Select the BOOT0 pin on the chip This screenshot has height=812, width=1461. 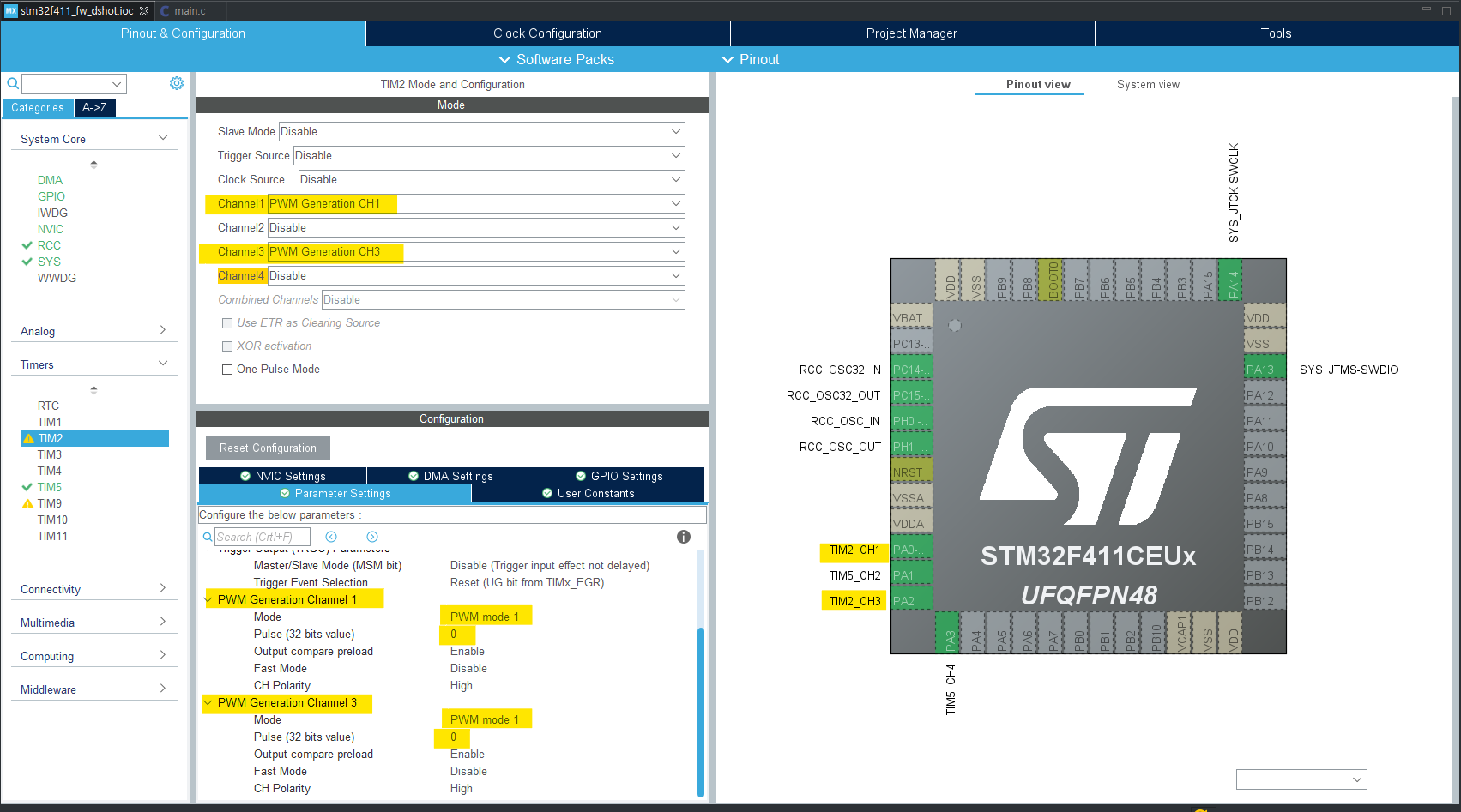pyautogui.click(x=1050, y=280)
